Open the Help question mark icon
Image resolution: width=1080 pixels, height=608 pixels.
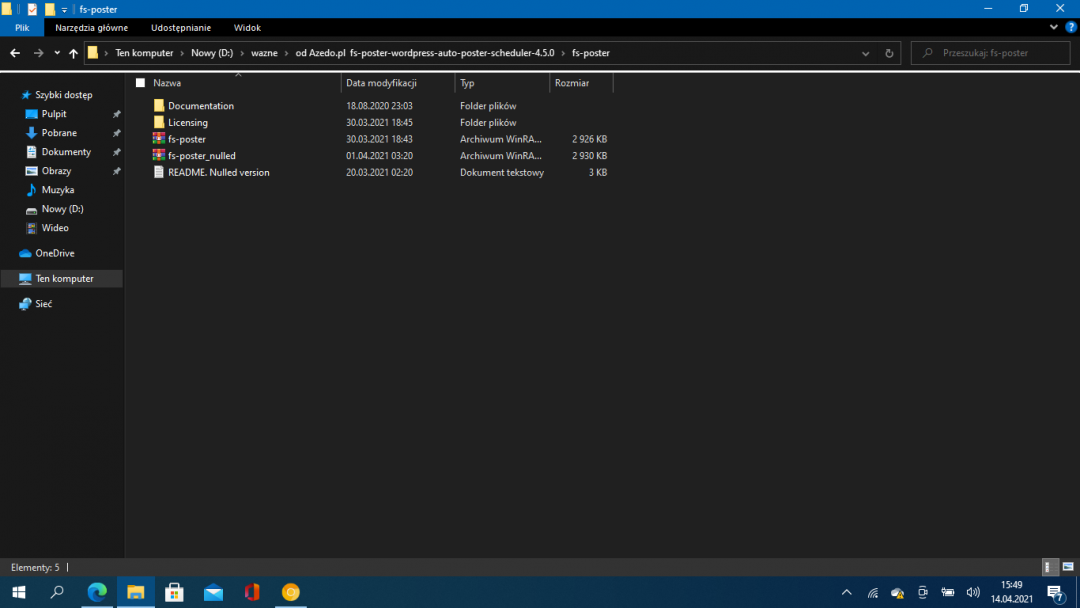click(1071, 28)
